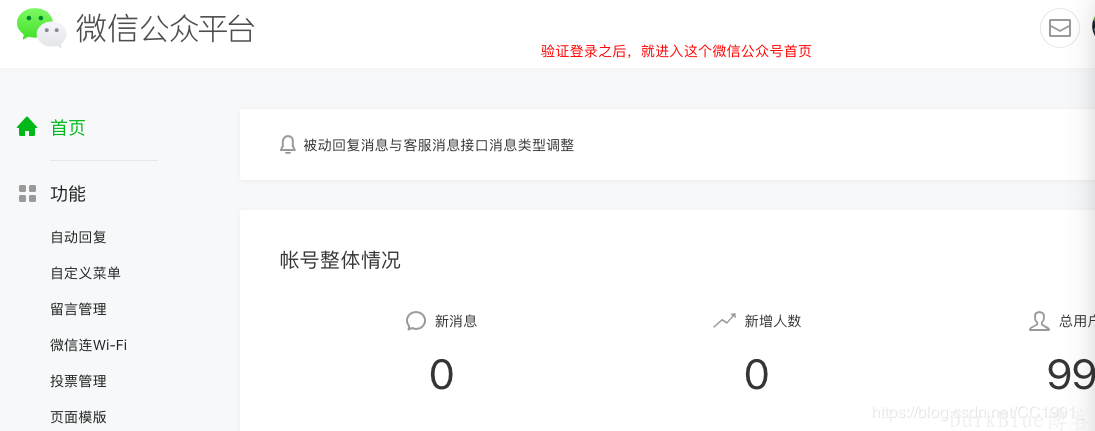Image resolution: width=1095 pixels, height=431 pixels.
Task: Select 投票管理 from sidebar
Action: (78, 381)
